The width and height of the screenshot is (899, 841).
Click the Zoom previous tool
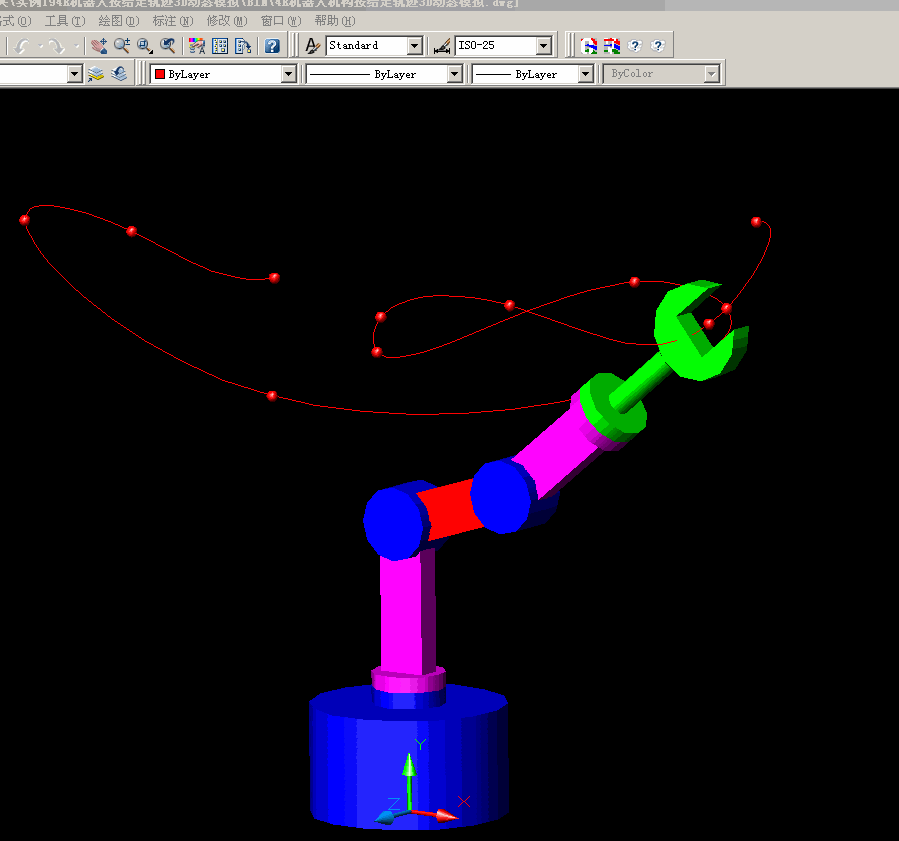click(167, 46)
